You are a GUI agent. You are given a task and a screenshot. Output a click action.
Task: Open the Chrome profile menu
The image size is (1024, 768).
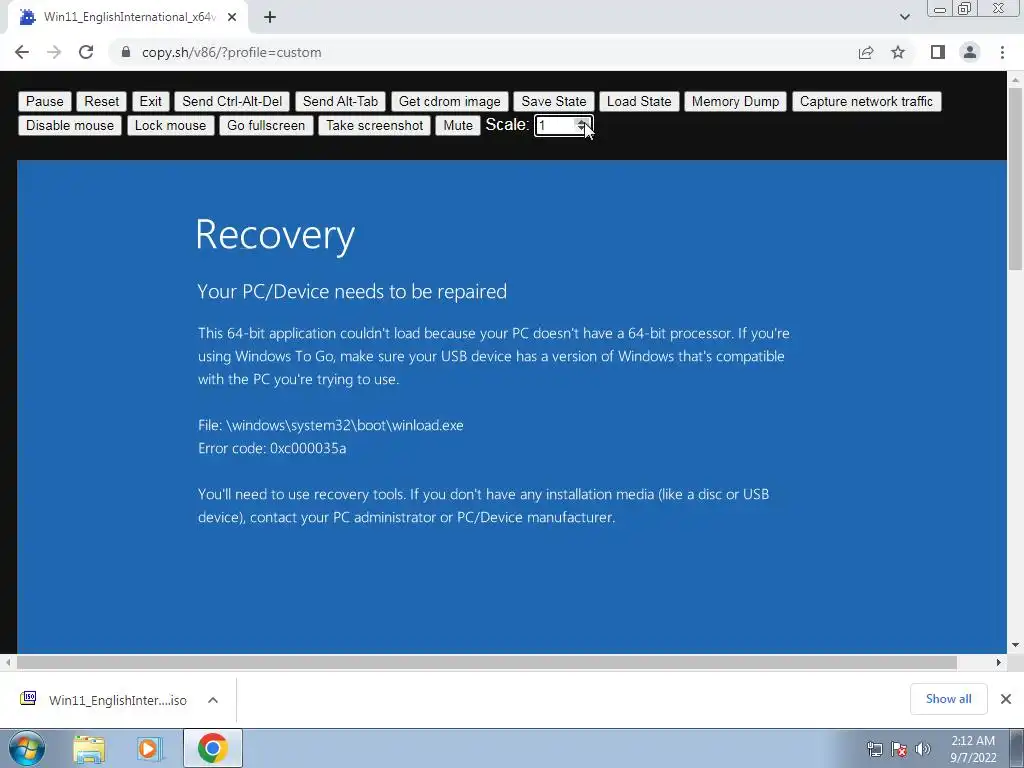coord(970,52)
